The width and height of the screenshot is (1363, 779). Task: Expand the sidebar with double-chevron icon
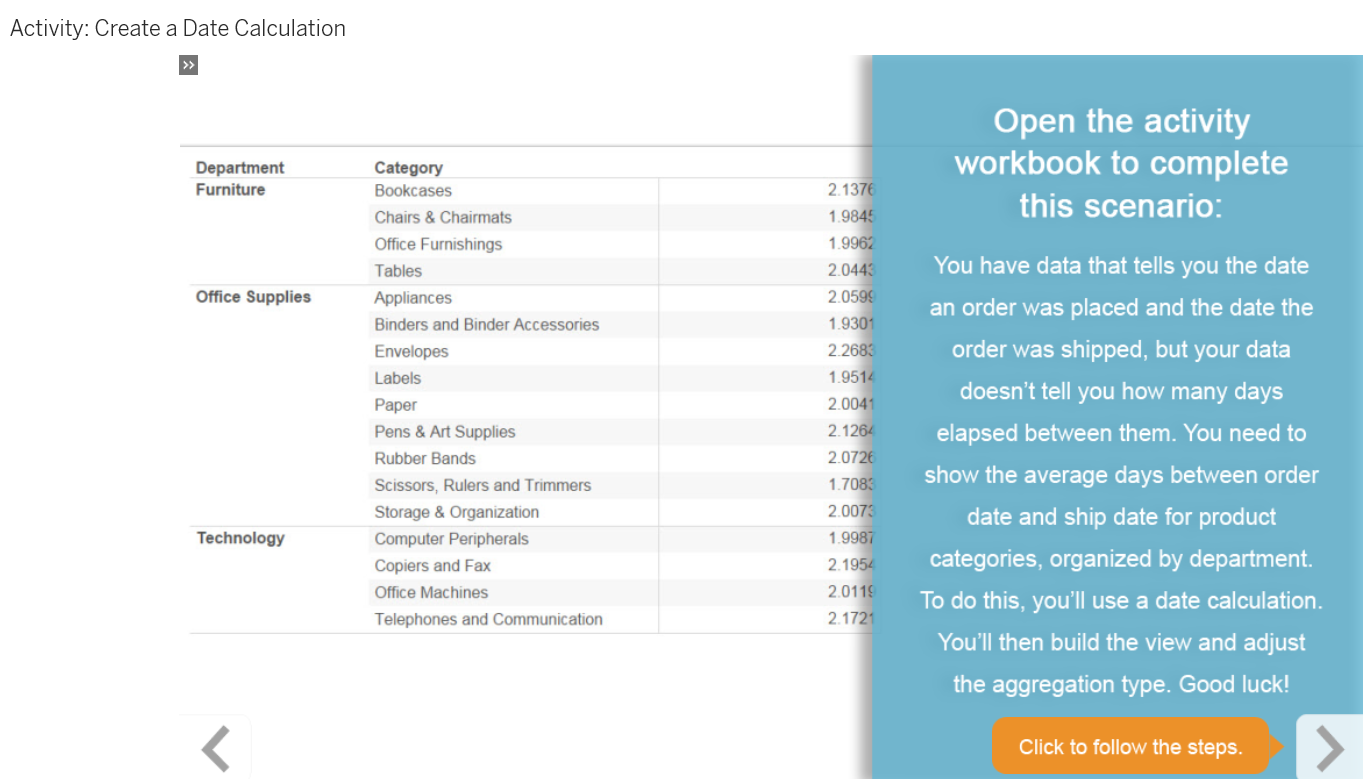(188, 65)
